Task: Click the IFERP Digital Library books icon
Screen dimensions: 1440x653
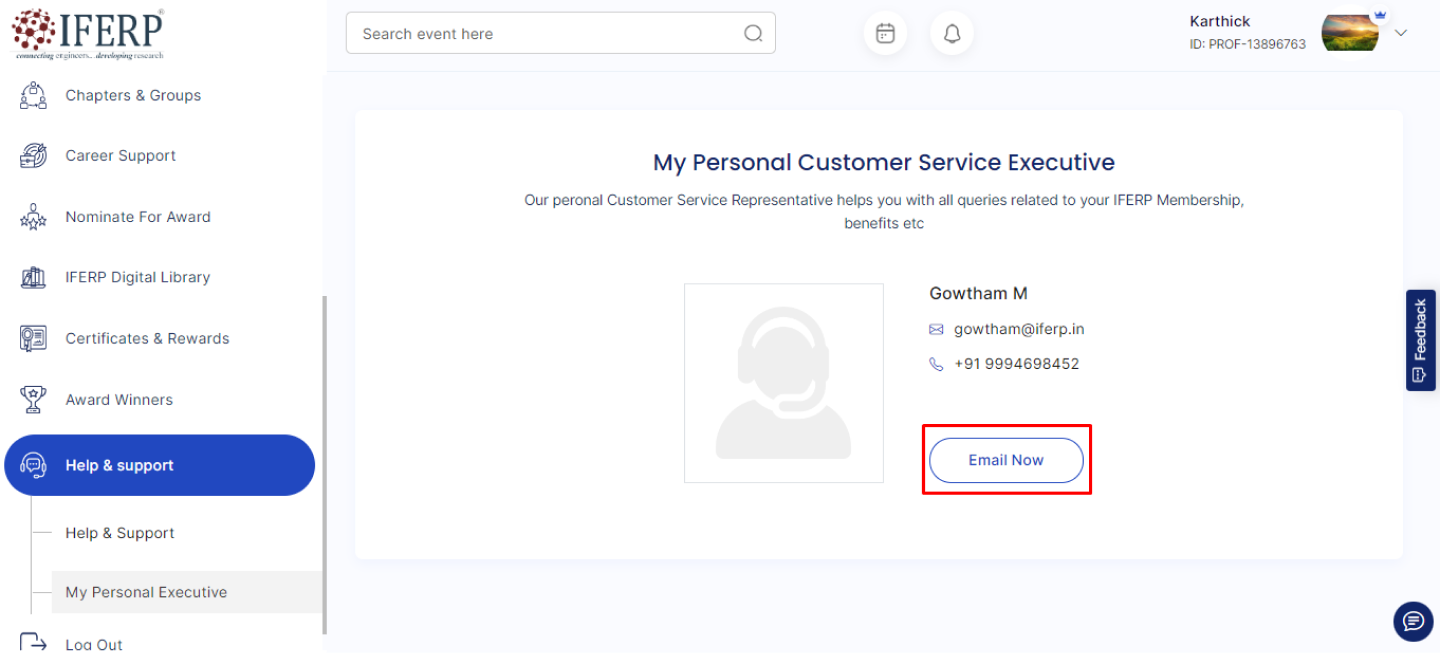Action: 33,278
